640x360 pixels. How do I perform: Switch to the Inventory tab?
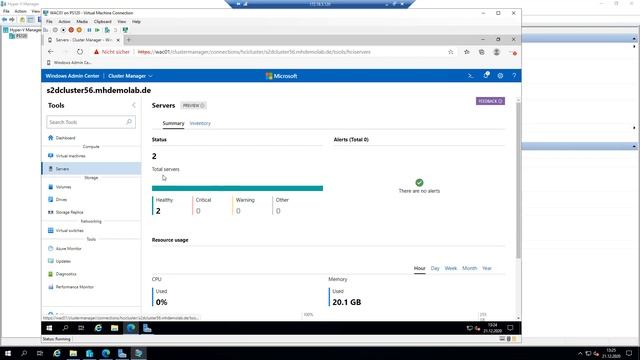[x=200, y=123]
